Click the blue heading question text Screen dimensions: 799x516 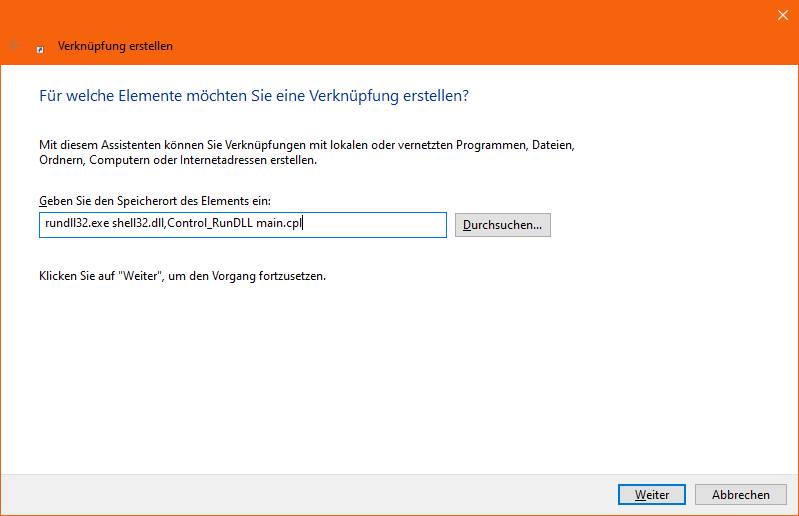coord(254,96)
